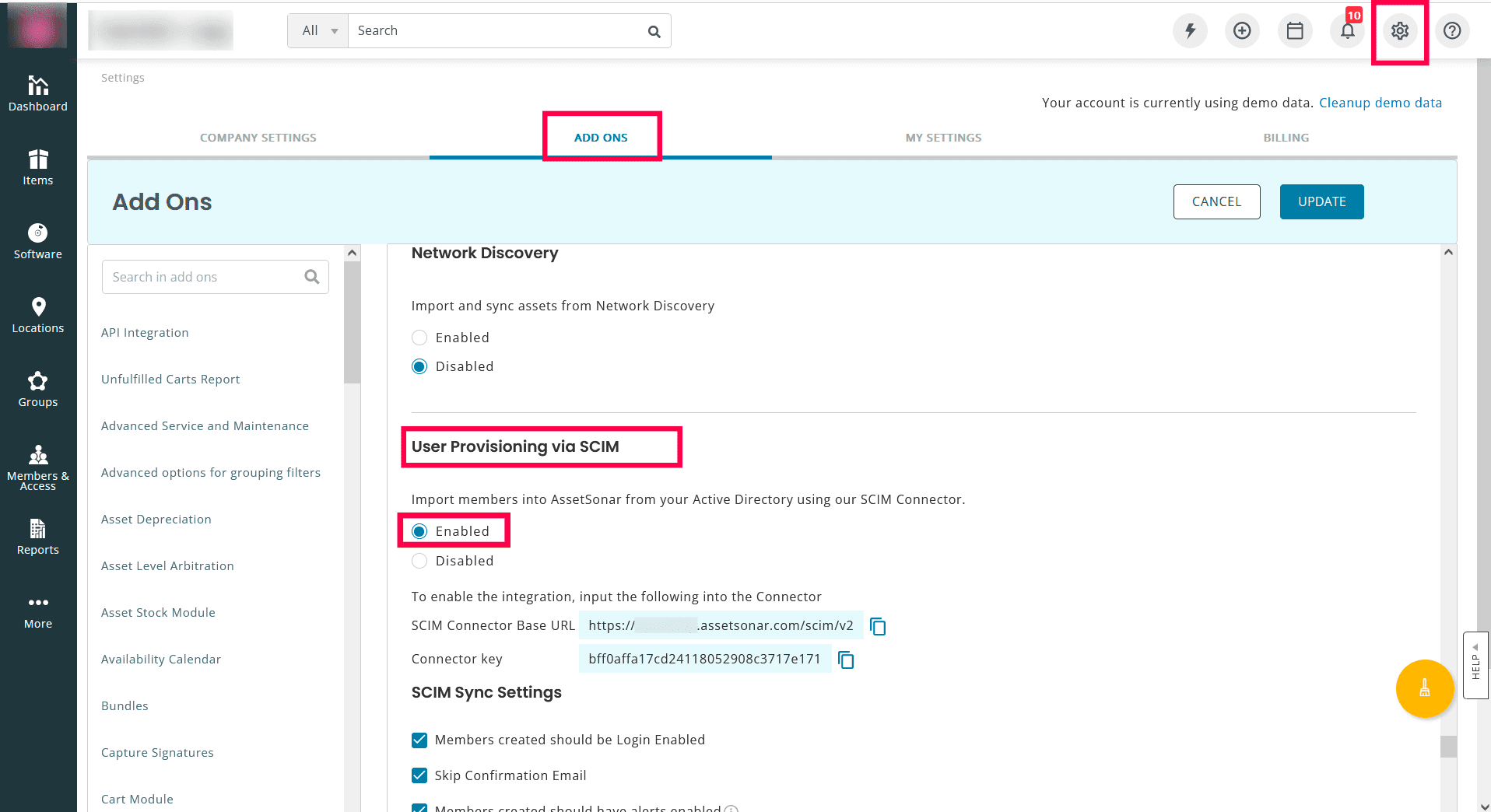The width and height of the screenshot is (1491, 812).
Task: Open the calendar icon in header
Action: point(1295,31)
